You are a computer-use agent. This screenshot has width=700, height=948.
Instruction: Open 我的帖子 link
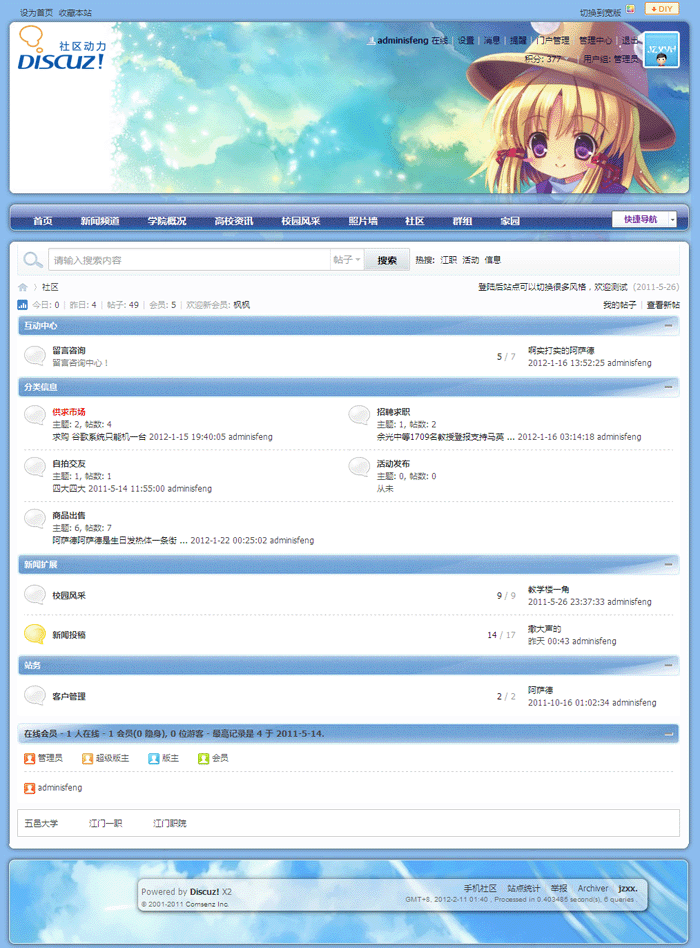pos(620,305)
